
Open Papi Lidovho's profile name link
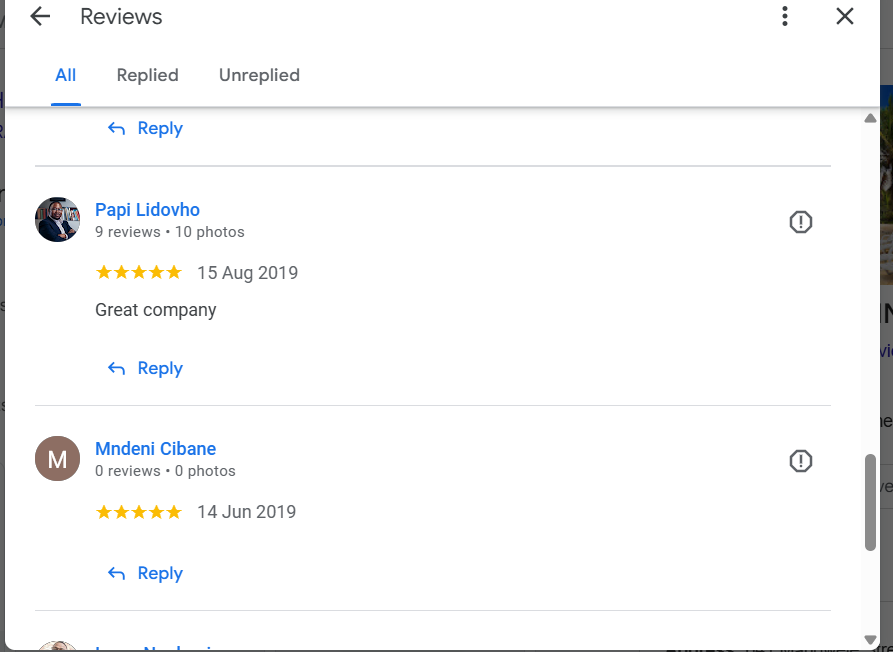[x=147, y=210]
